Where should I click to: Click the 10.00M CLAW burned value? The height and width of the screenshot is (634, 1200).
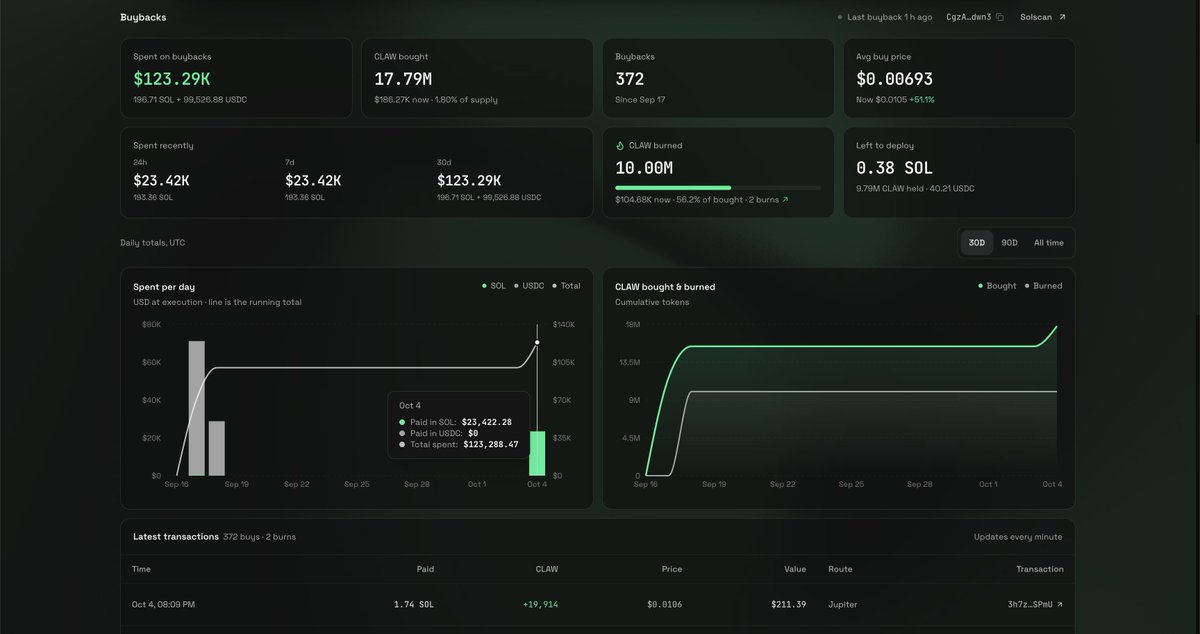(x=644, y=167)
